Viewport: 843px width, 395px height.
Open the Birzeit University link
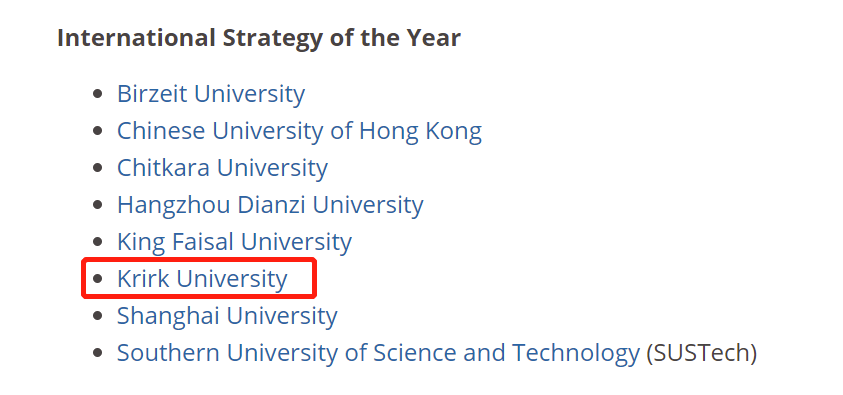[211, 94]
